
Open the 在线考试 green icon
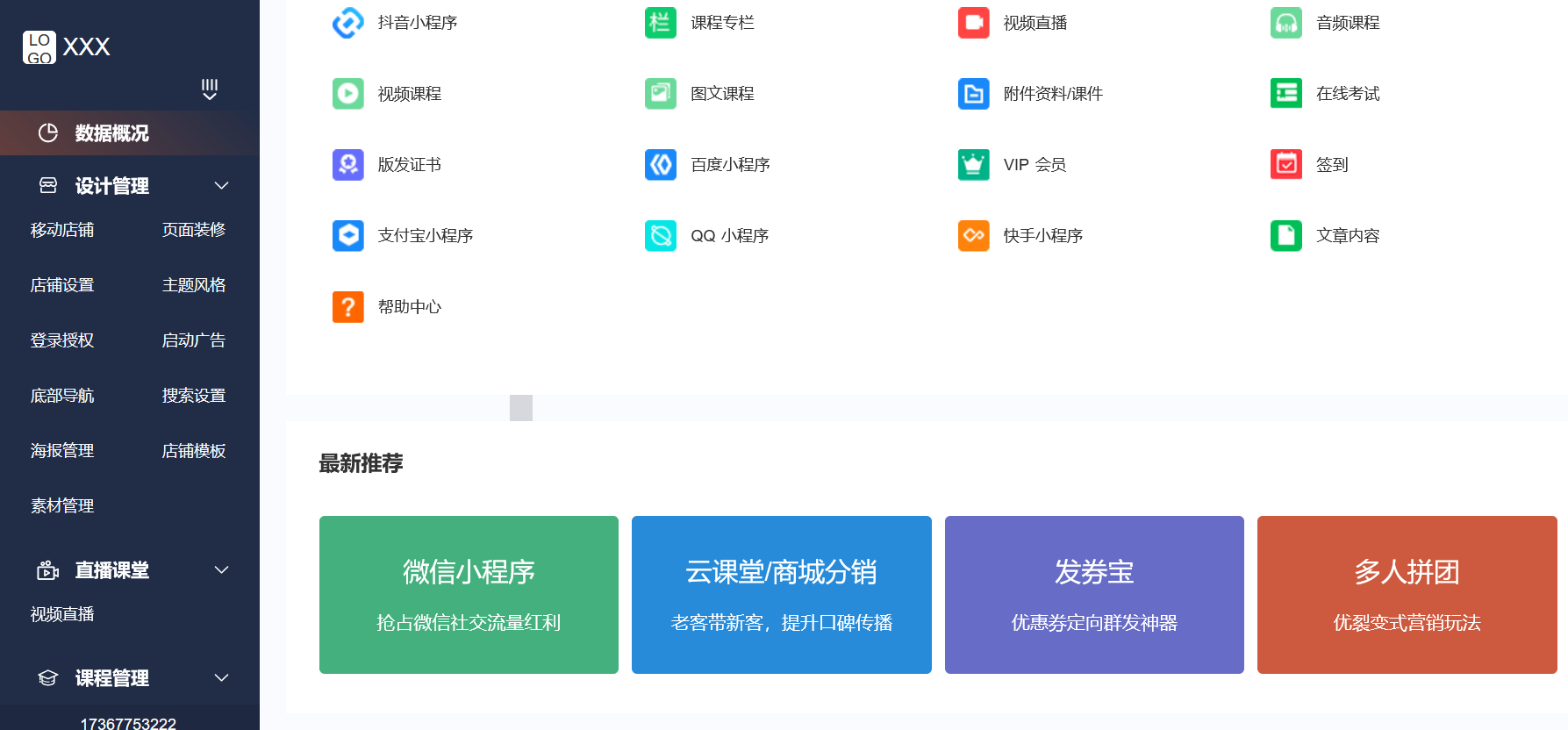click(1285, 93)
